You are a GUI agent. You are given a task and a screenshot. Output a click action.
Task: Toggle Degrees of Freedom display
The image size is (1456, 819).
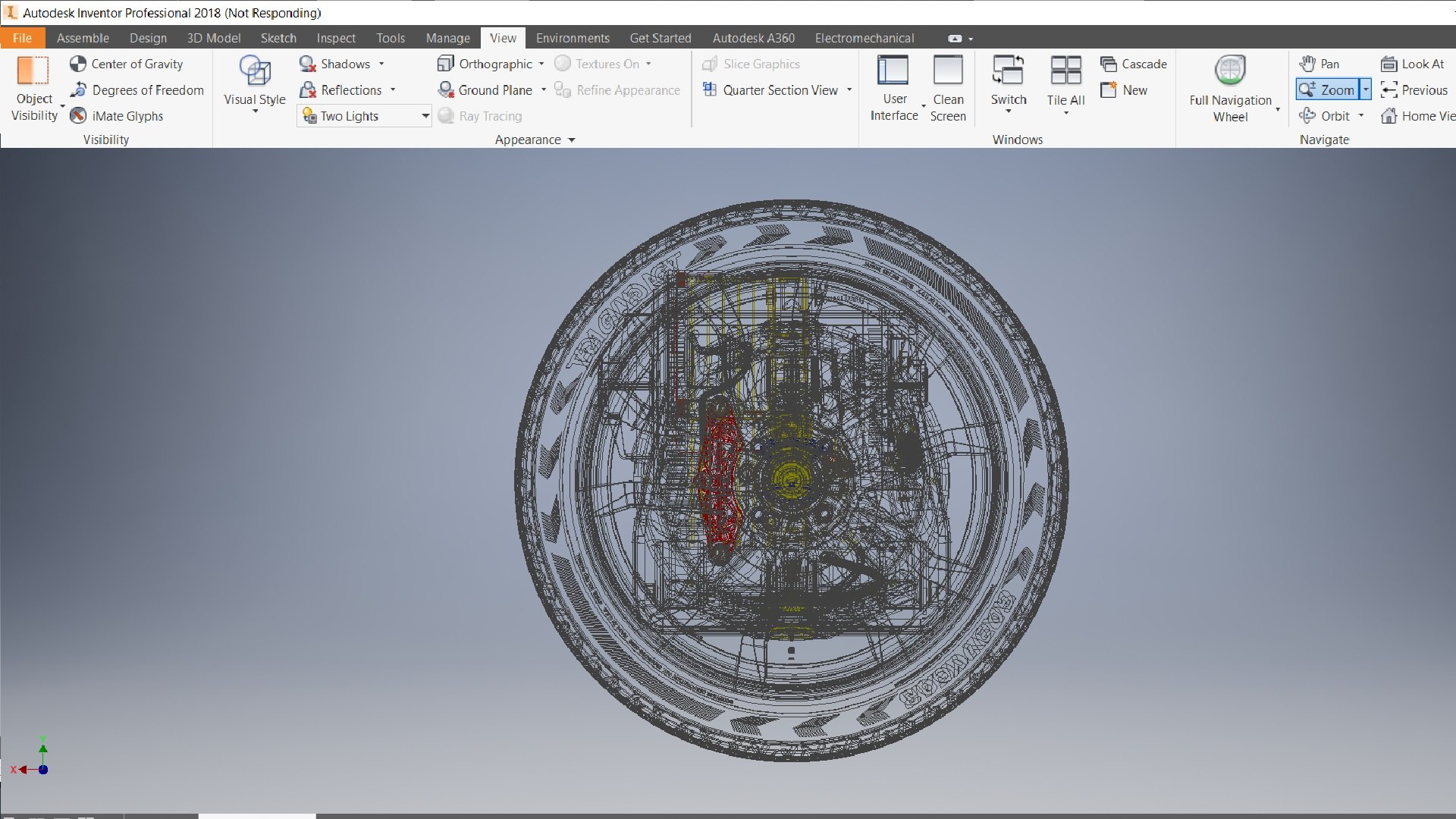(137, 89)
